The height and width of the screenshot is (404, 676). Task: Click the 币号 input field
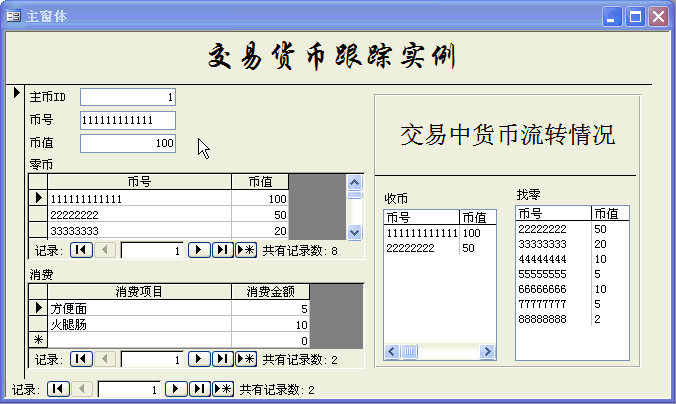pos(128,120)
